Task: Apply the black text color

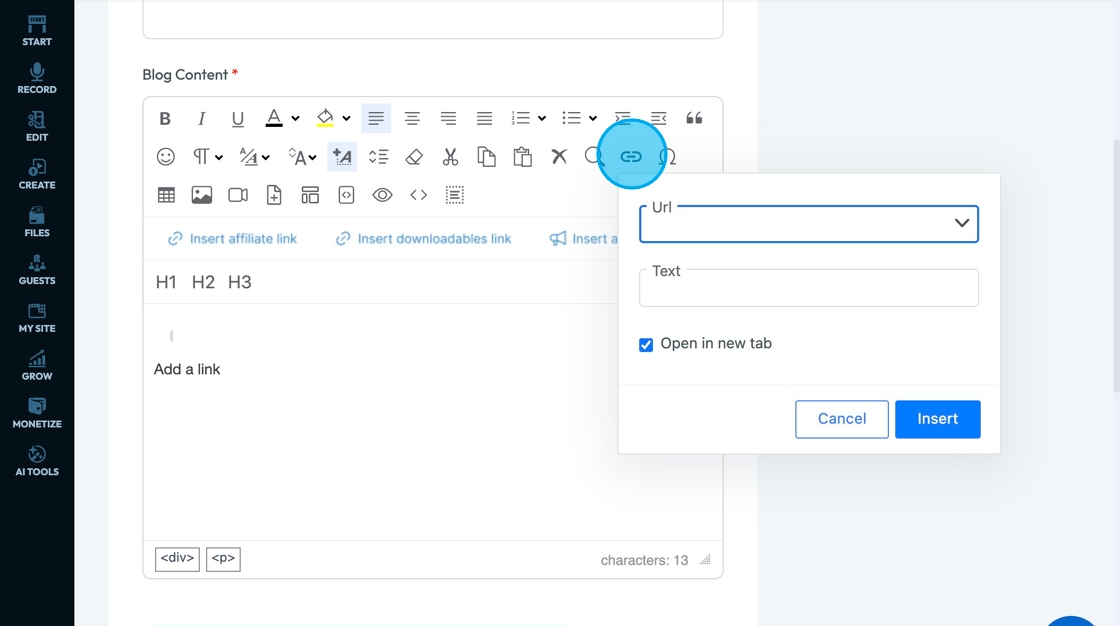Action: 274,119
